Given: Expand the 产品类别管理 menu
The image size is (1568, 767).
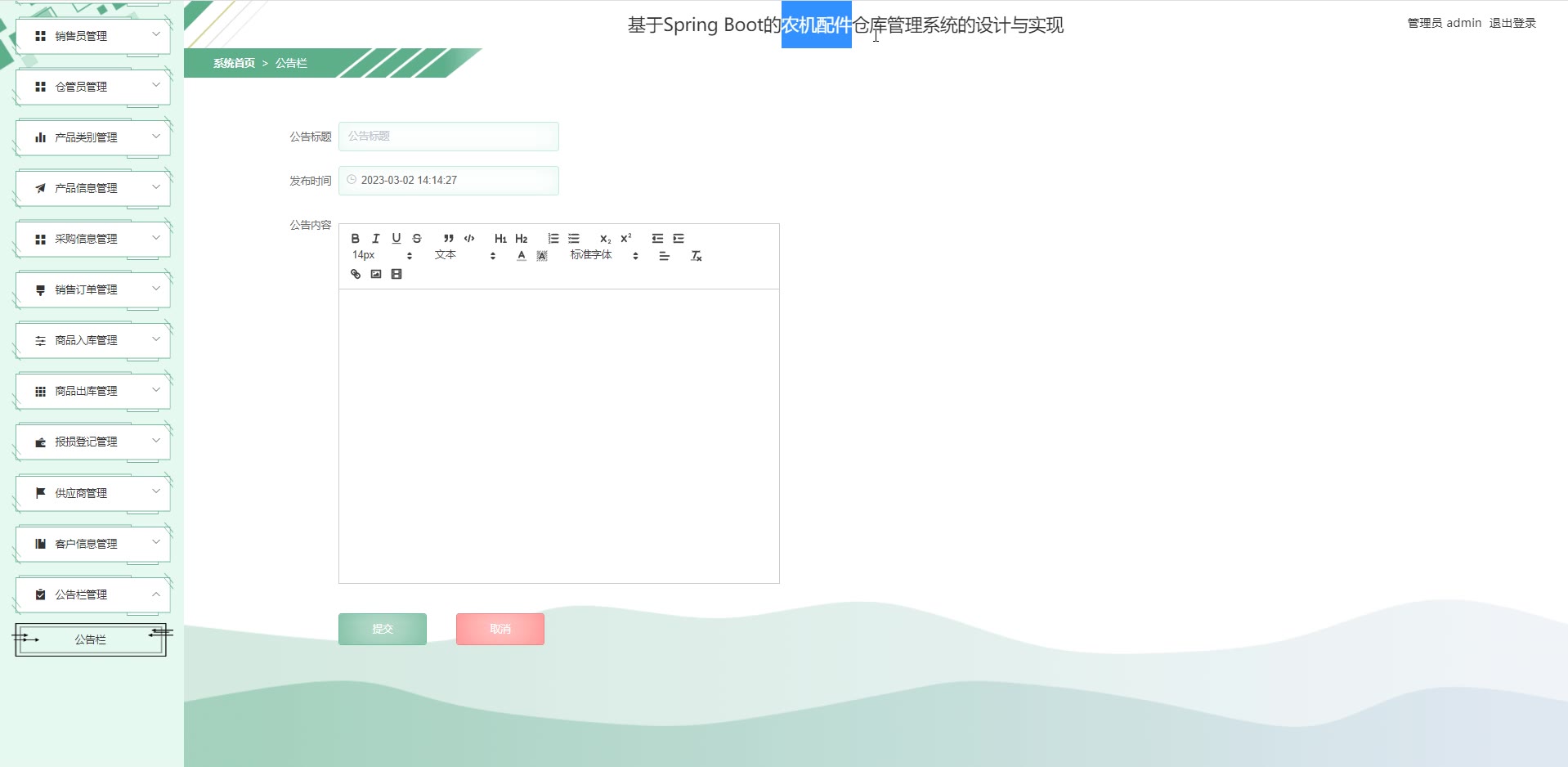Looking at the screenshot, I should (92, 137).
